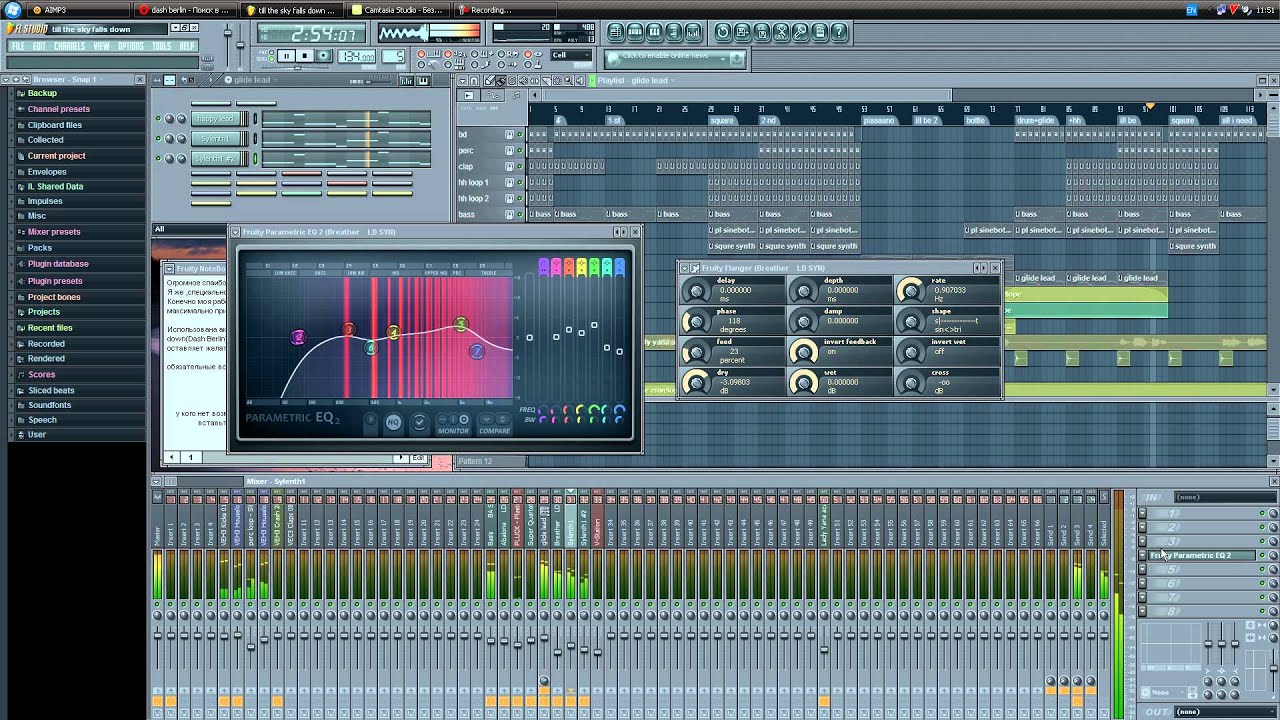Toggle mute on bd playlist track
The height and width of the screenshot is (720, 1280).
[520, 135]
